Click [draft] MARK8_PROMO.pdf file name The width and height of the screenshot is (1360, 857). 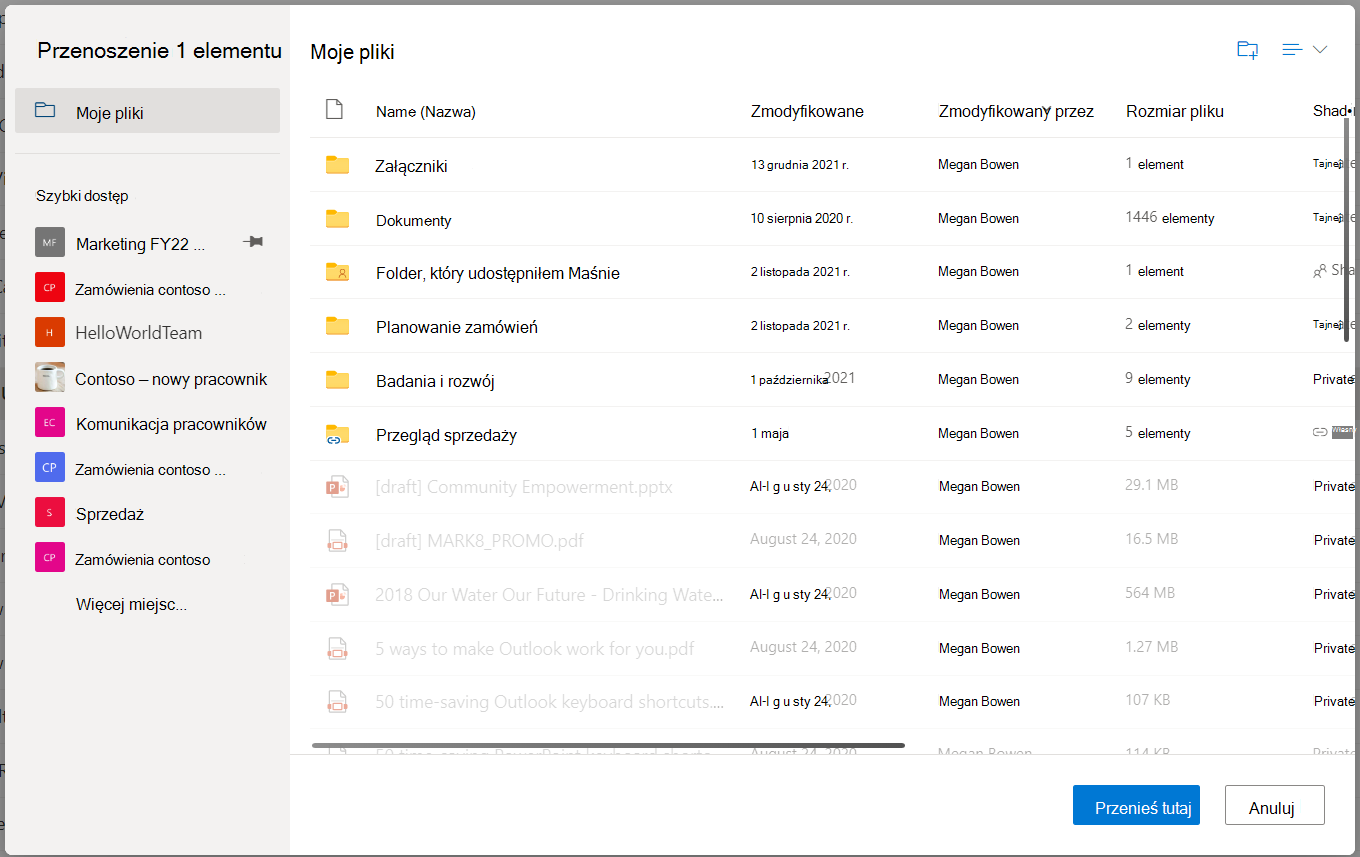pyautogui.click(x=479, y=541)
